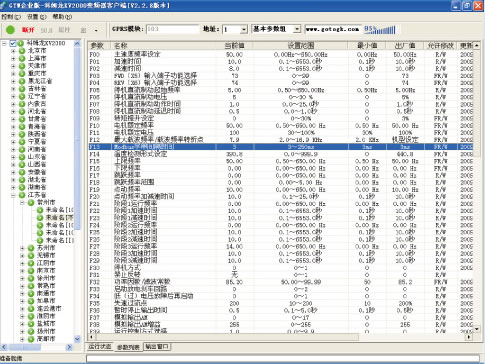
Task: Click the green icon next to 苏州市
Action: 31,248
